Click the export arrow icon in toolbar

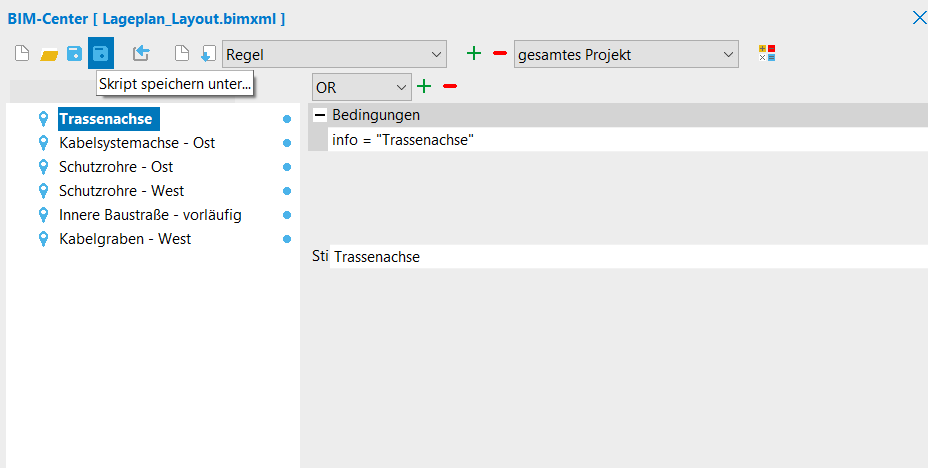point(141,54)
